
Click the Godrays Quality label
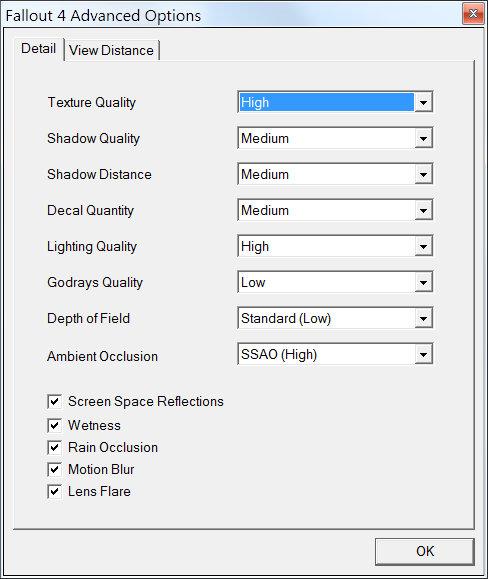pos(95,282)
